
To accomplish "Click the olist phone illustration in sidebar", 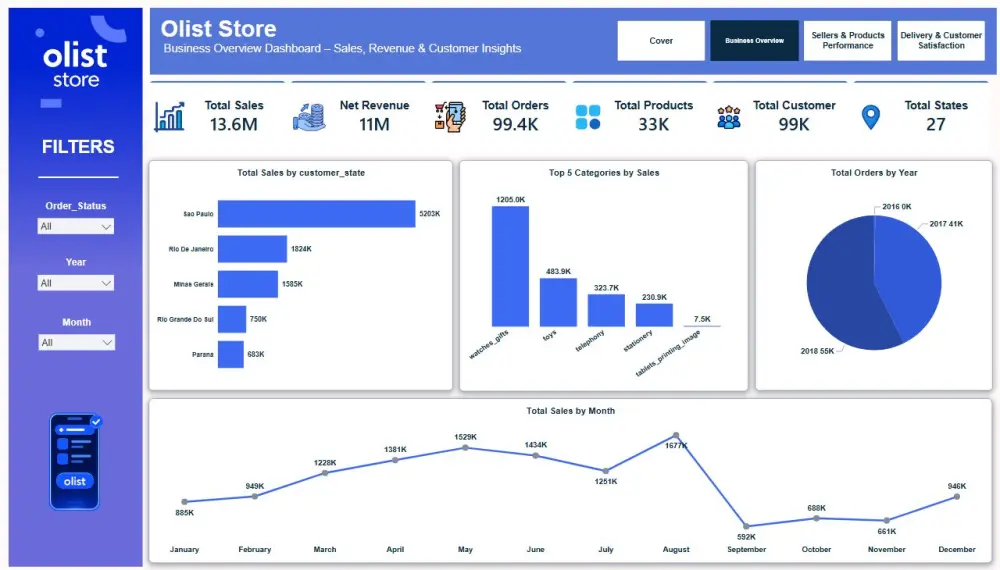I will [75, 462].
